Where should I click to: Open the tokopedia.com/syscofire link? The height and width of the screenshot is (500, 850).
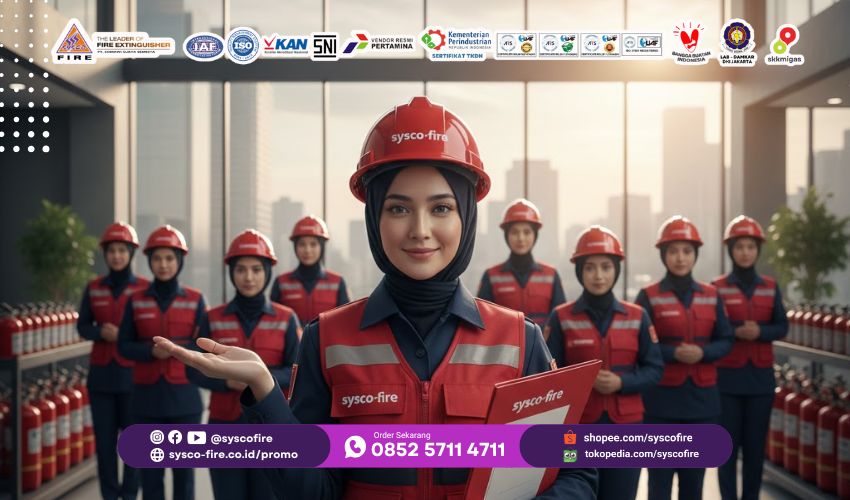click(x=642, y=454)
